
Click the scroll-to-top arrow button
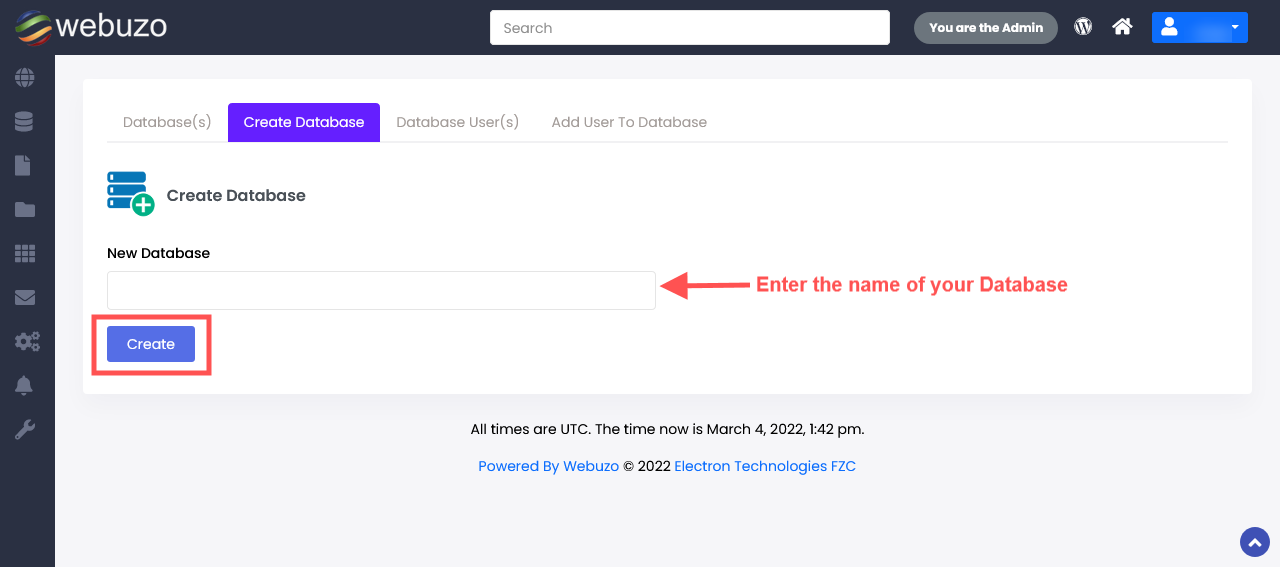(1254, 542)
